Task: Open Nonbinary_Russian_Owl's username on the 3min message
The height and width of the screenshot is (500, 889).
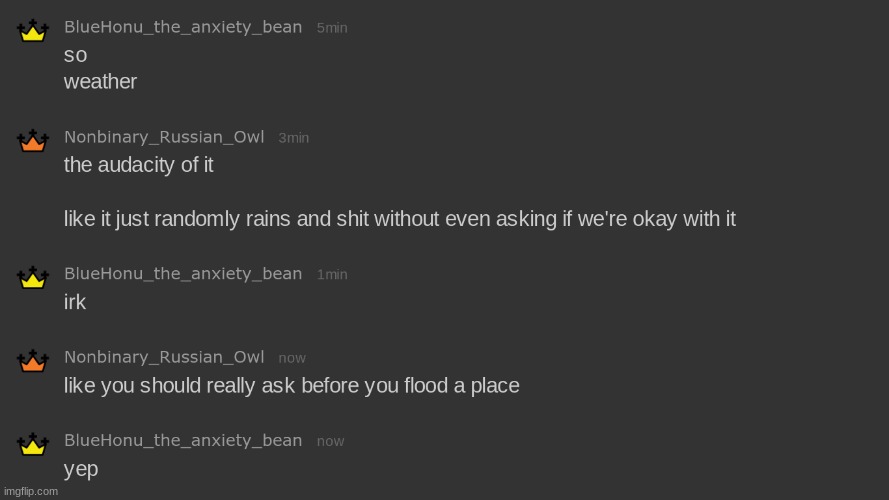Action: (164, 137)
